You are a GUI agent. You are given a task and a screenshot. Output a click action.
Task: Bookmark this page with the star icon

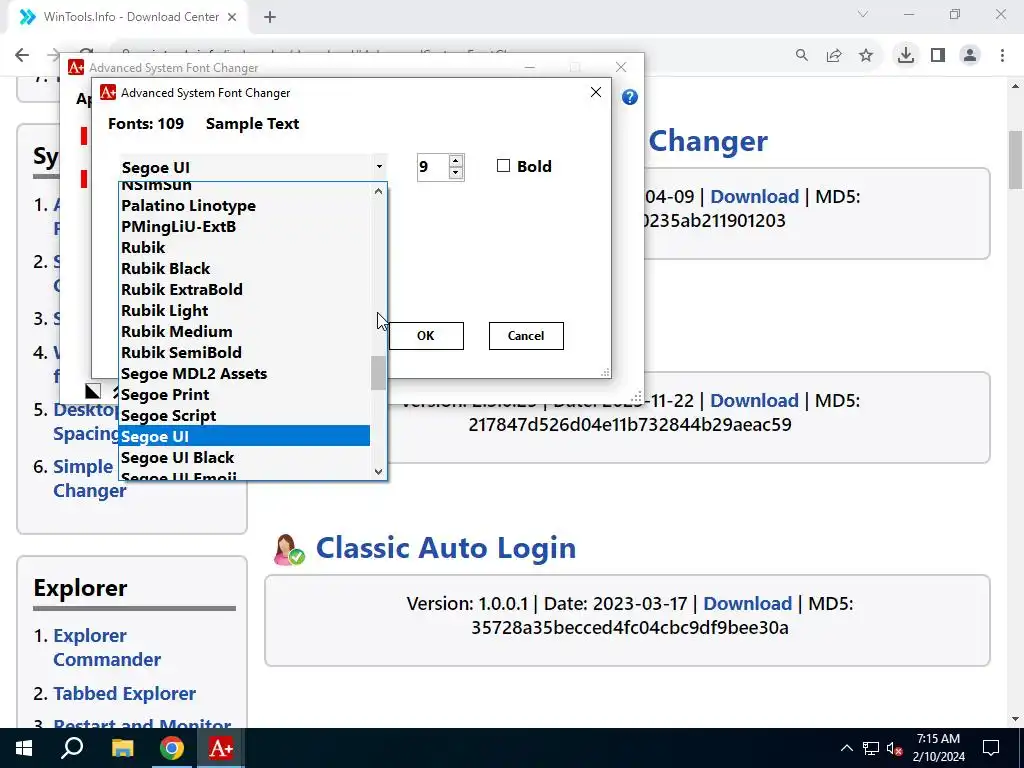click(866, 56)
